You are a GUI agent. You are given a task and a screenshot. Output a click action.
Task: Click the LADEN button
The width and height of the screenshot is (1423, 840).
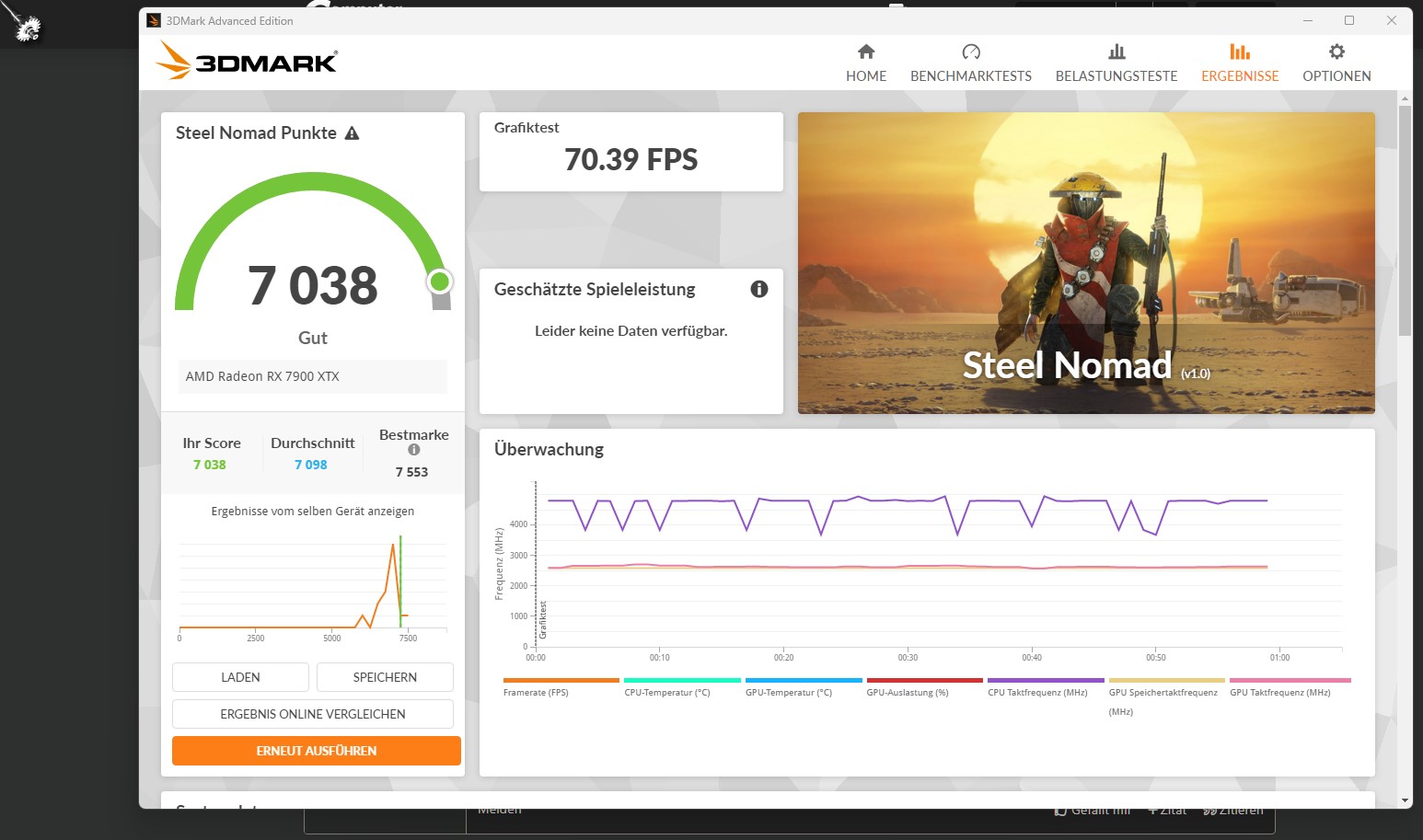coord(240,677)
